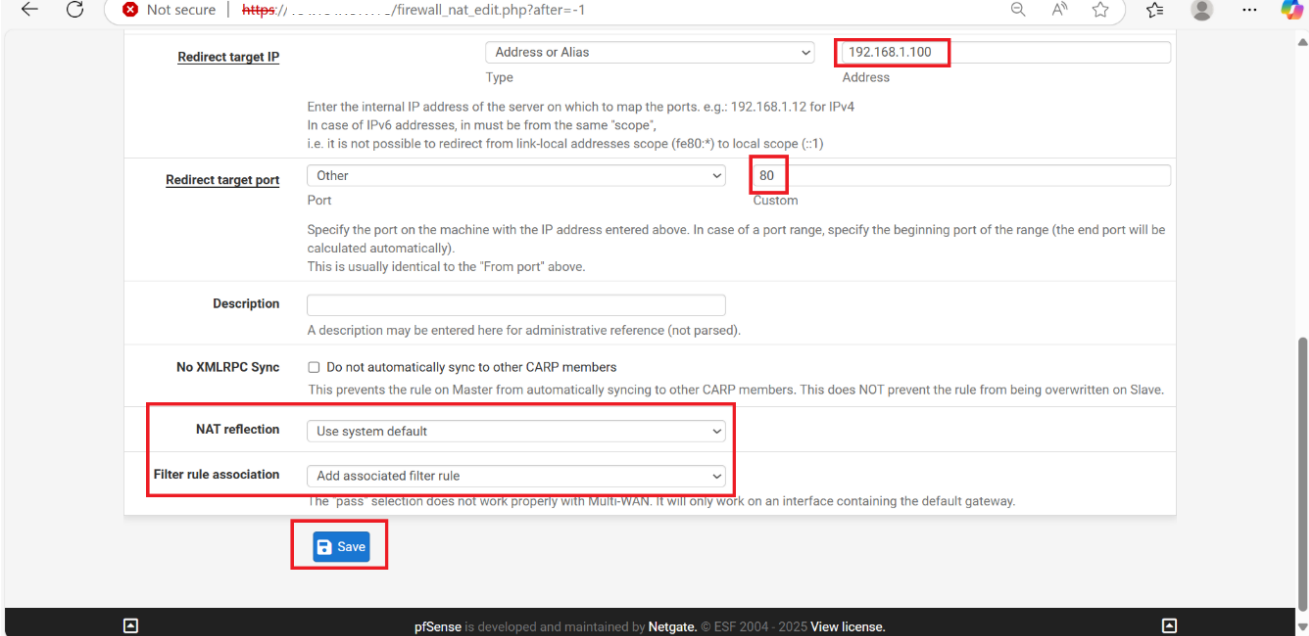The image size is (1309, 636).
Task: Add this page to favorites
Action: (x=1100, y=10)
